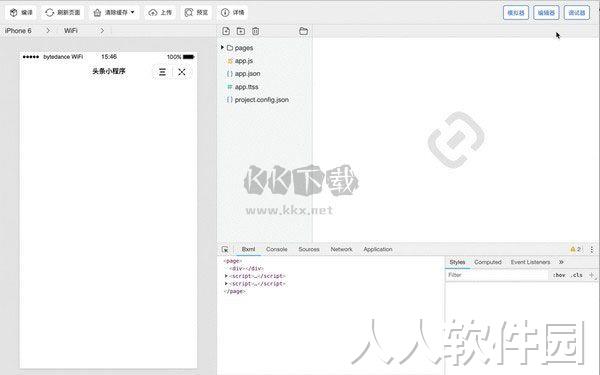The width and height of the screenshot is (600, 375).
Task: Expand the pages folder
Action: coord(222,47)
